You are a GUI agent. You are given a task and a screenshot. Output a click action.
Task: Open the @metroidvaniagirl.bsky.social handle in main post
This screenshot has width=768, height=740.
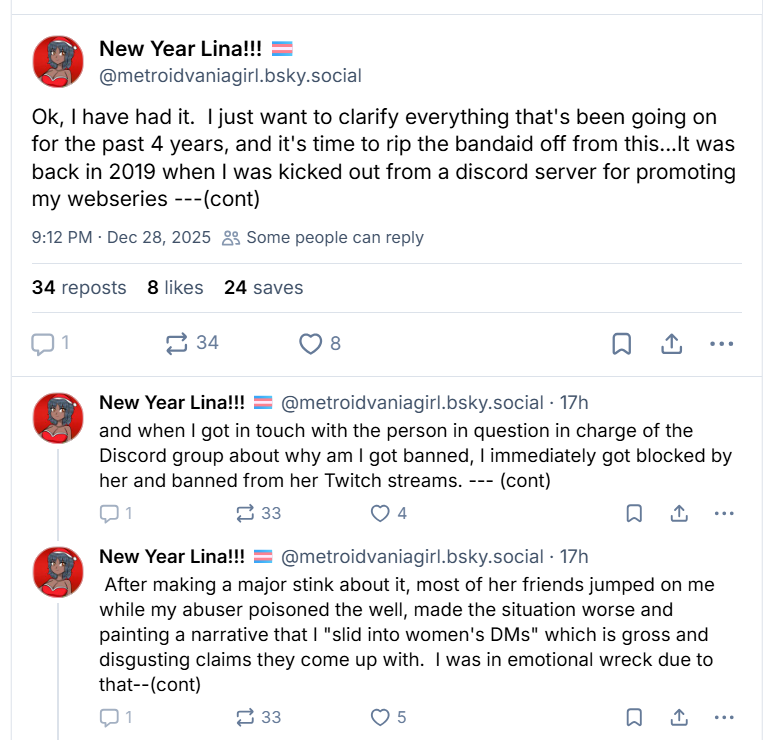230,76
